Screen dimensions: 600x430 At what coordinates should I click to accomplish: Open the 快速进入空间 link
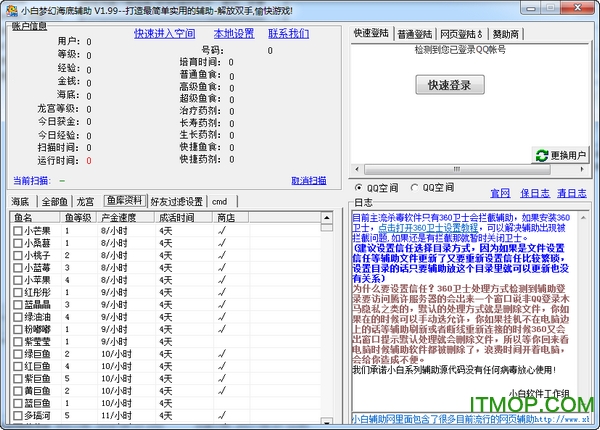(165, 33)
